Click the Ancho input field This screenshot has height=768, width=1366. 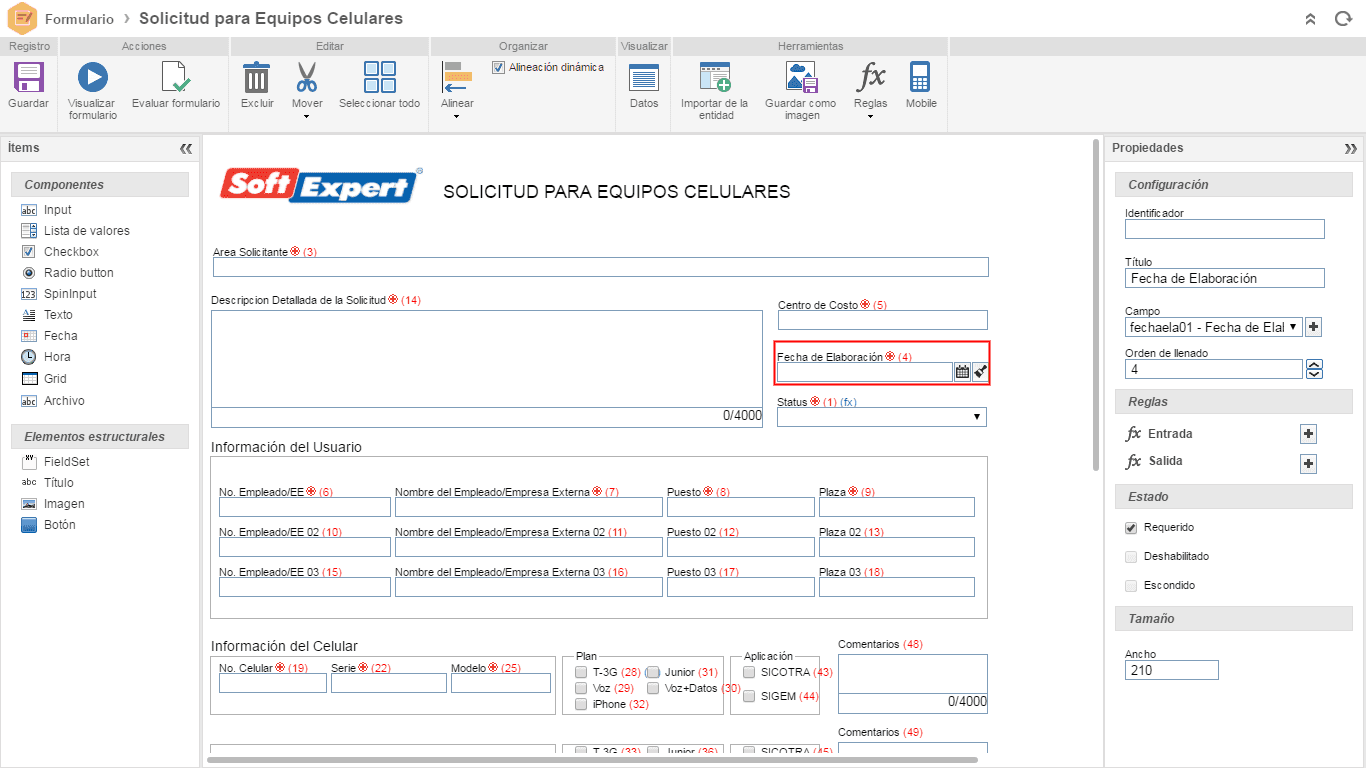(x=1172, y=670)
